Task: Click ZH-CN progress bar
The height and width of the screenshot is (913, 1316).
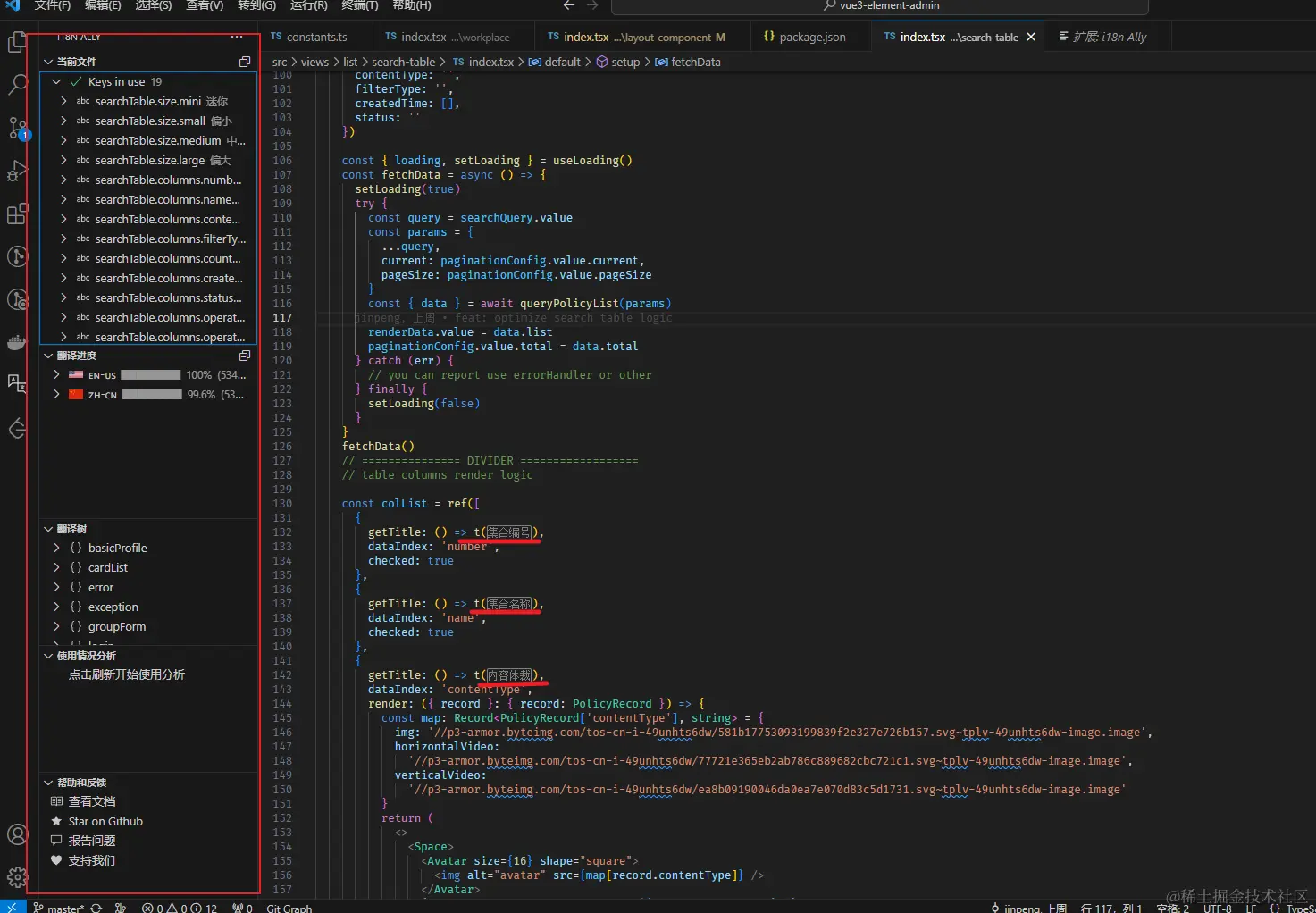Action: pyautogui.click(x=152, y=395)
